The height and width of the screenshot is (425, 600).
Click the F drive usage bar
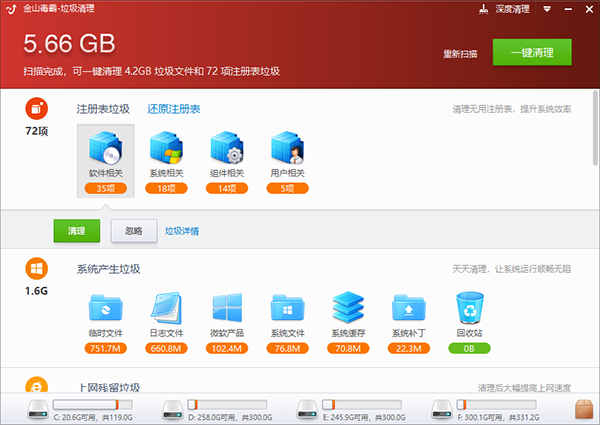coord(496,405)
